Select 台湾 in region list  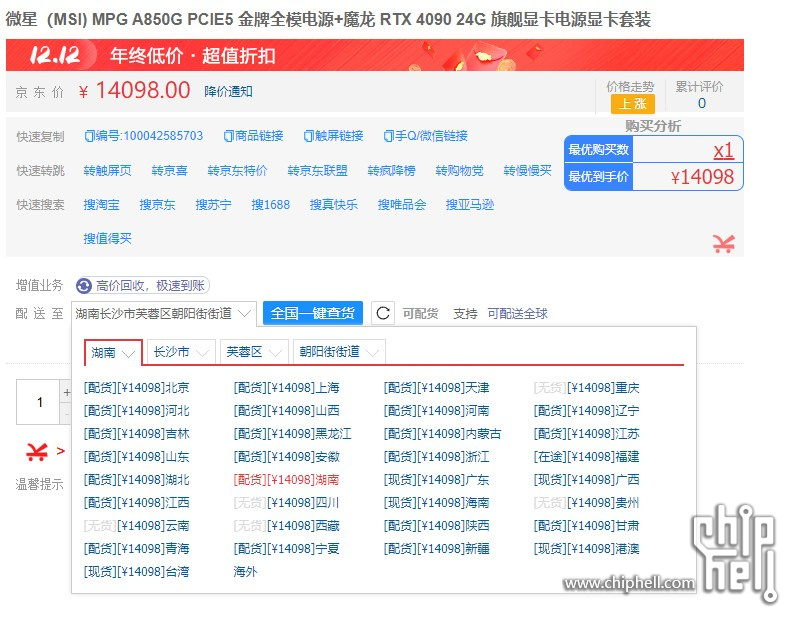pos(136,572)
